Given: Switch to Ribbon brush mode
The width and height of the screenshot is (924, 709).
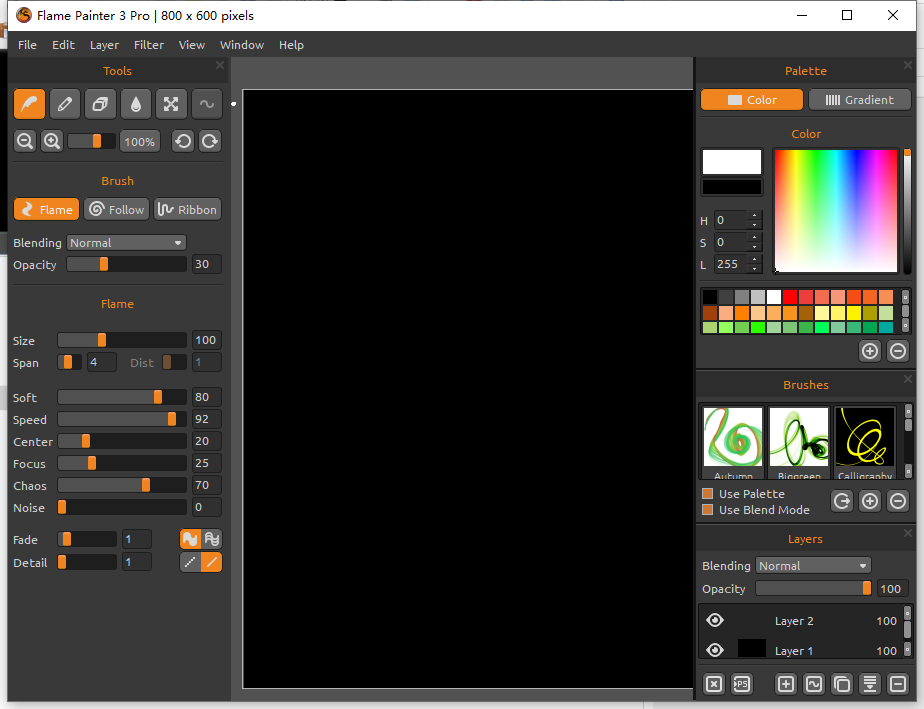Looking at the screenshot, I should coord(187,209).
